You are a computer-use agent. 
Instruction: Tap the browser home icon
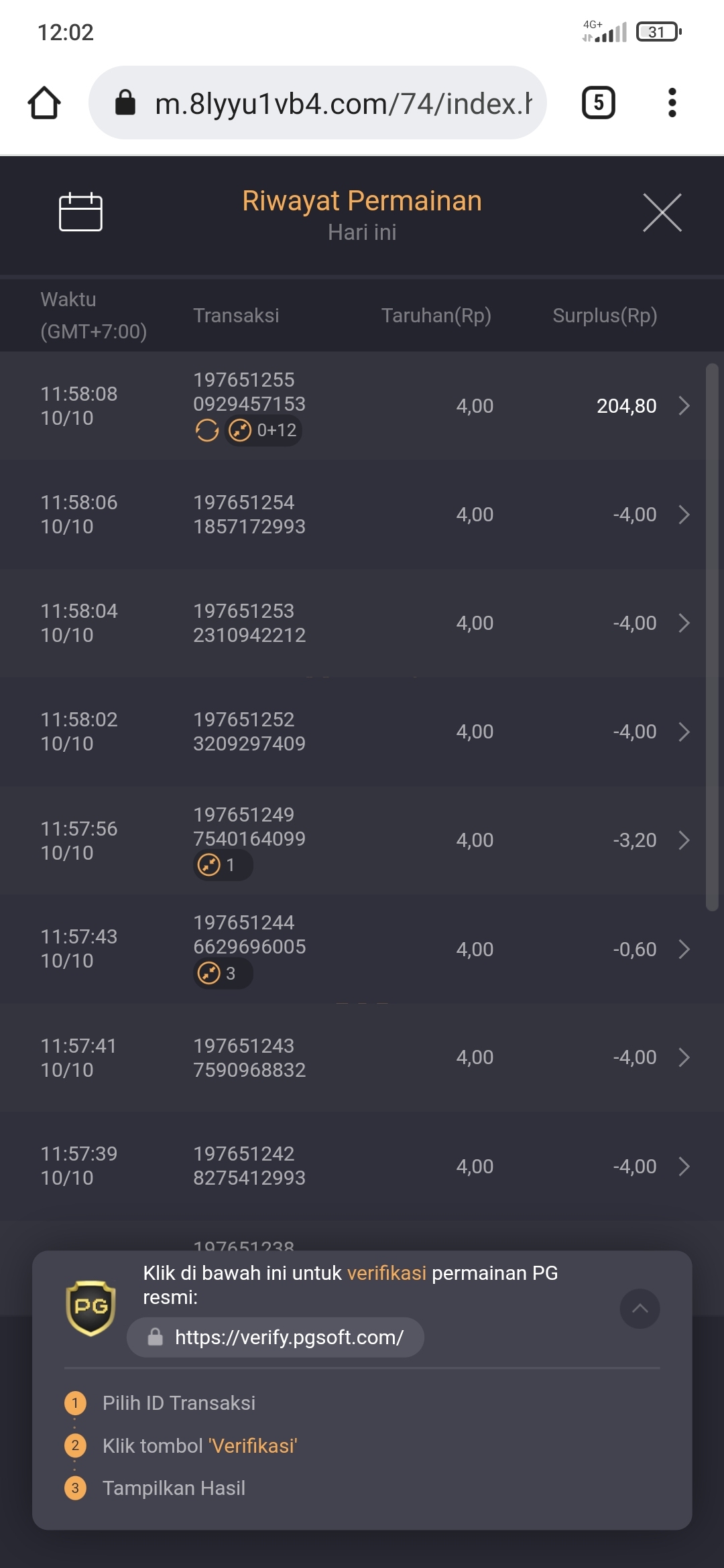(x=44, y=103)
